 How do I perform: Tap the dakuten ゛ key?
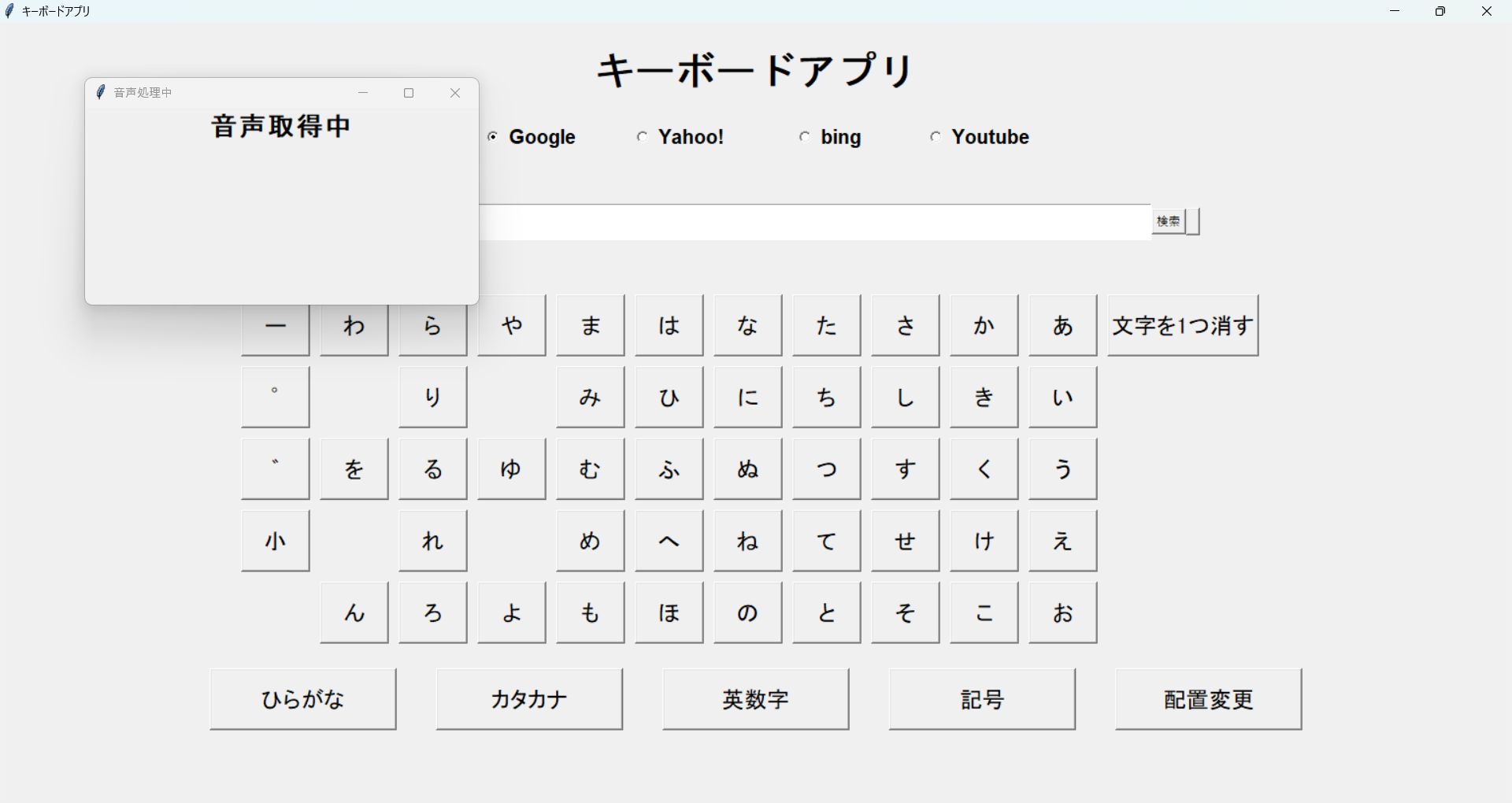pos(276,469)
